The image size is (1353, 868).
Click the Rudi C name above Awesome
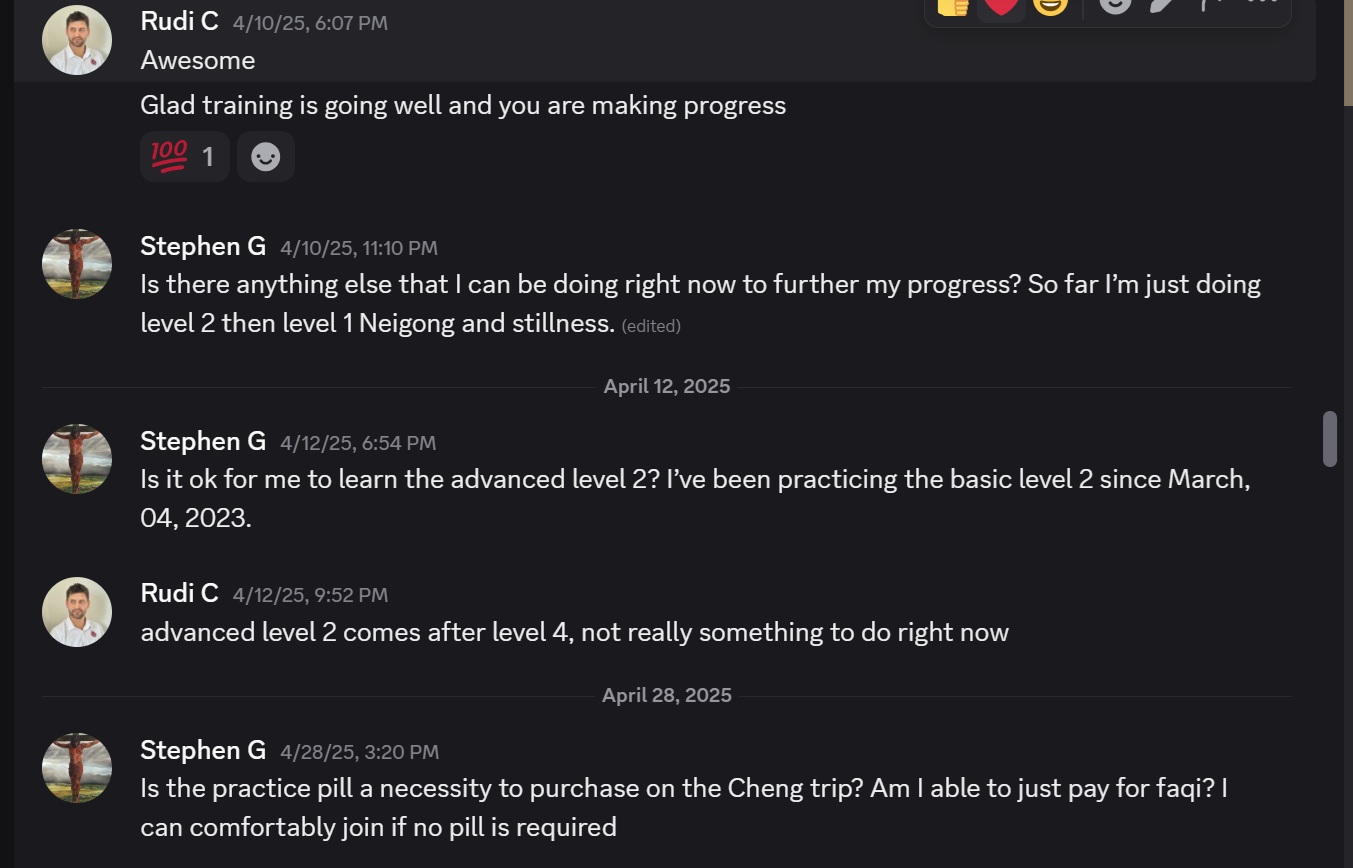179,21
